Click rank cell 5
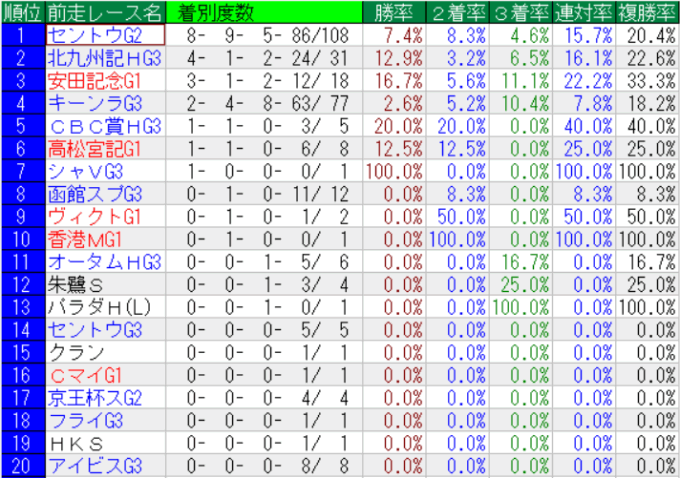Screen dimensions: 680x478 click(23, 126)
